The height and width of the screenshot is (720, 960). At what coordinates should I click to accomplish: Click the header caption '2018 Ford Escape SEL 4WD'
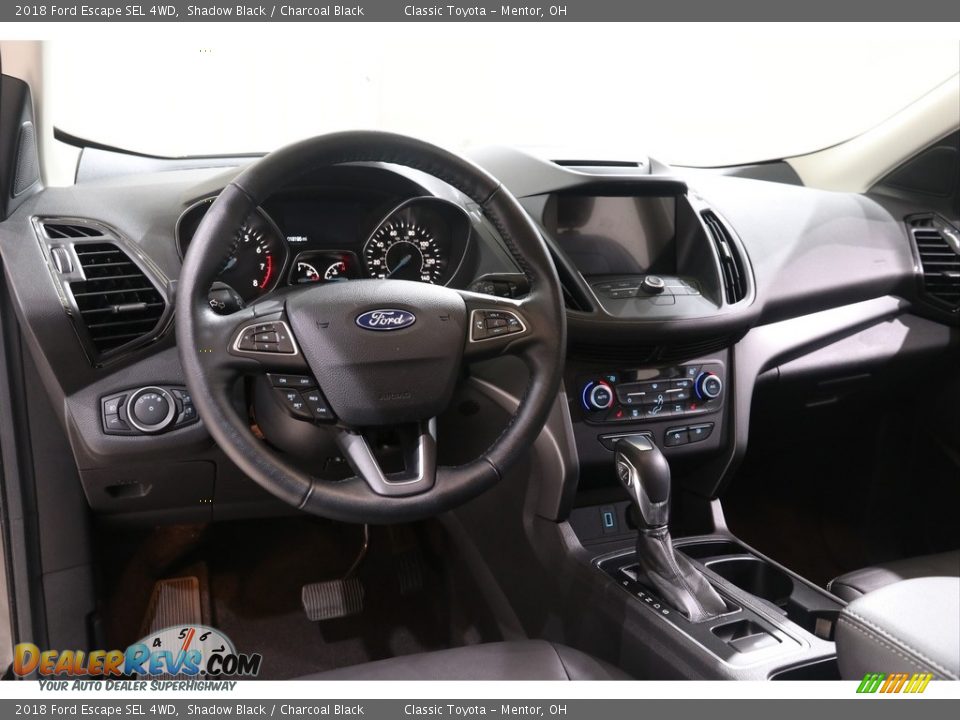tap(96, 10)
